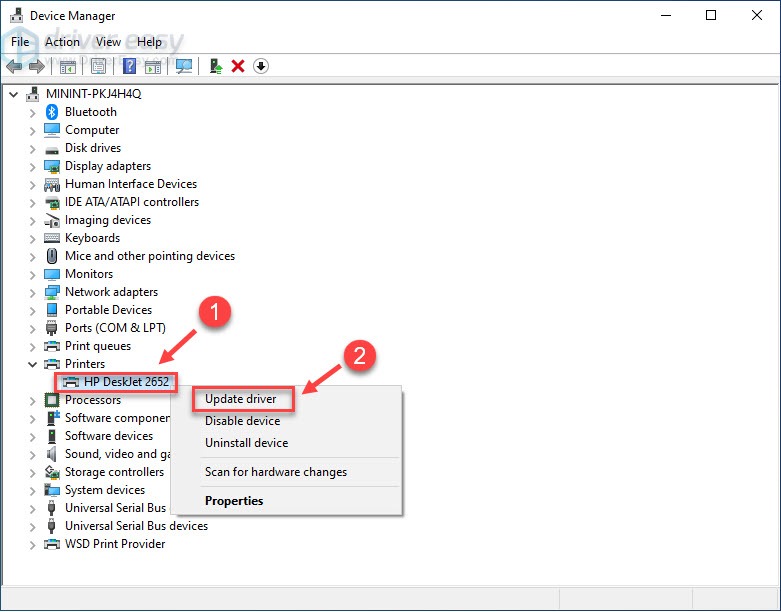The image size is (781, 612).
Task: Collapse the Printers category chevron
Action: (32, 364)
